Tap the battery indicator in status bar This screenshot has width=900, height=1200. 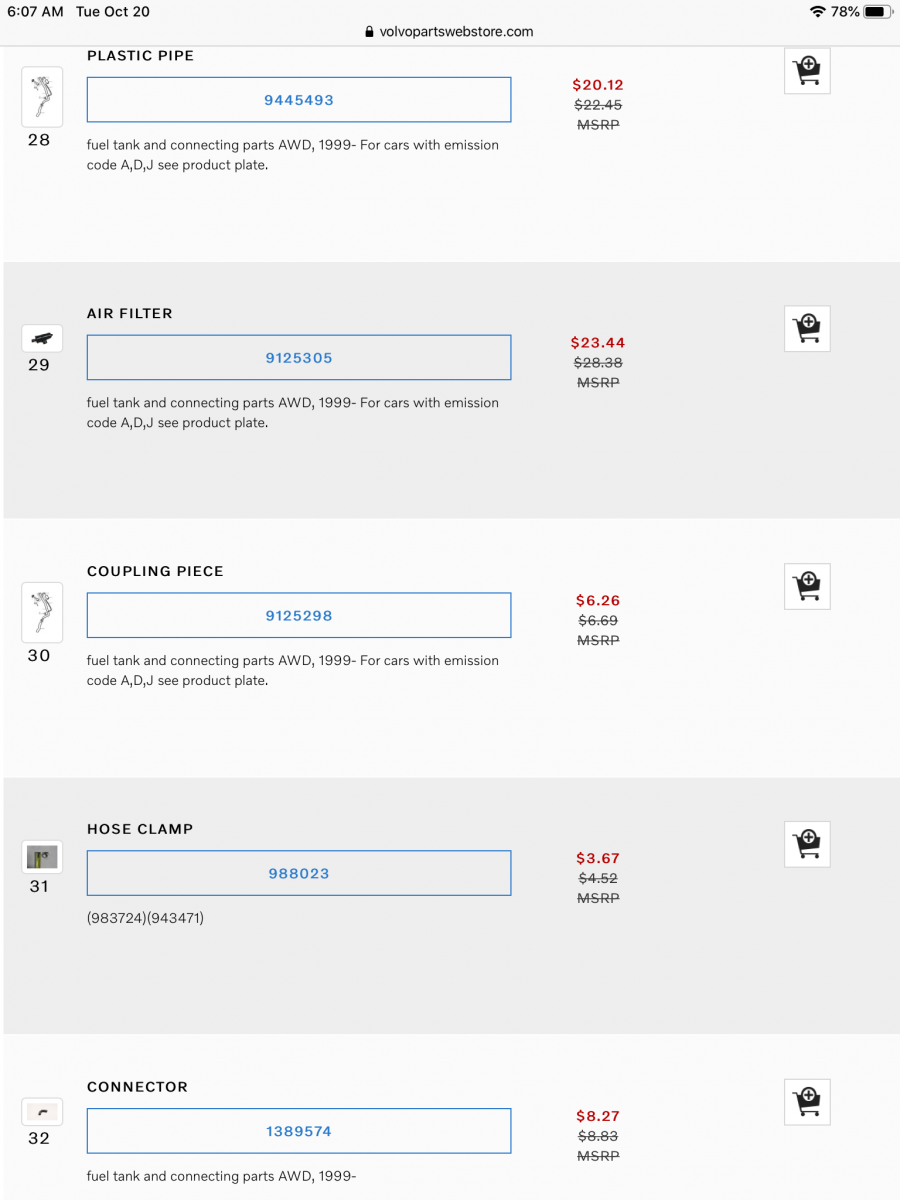[877, 12]
